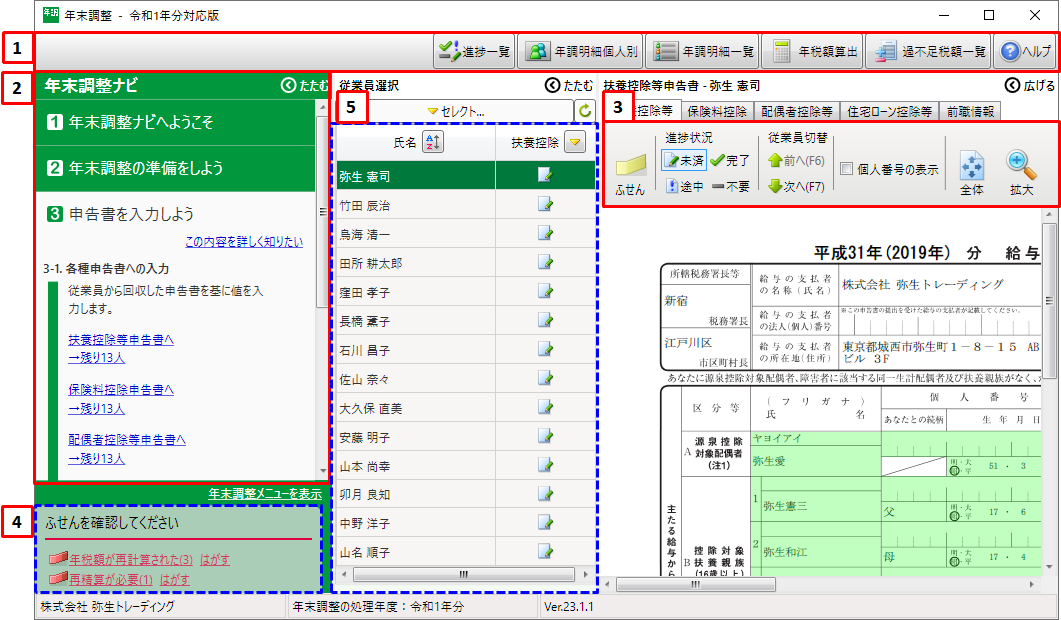The width and height of the screenshot is (1061, 620).
Task: Remove note via はがす beside 年税額が再計算された
Action: point(215,560)
